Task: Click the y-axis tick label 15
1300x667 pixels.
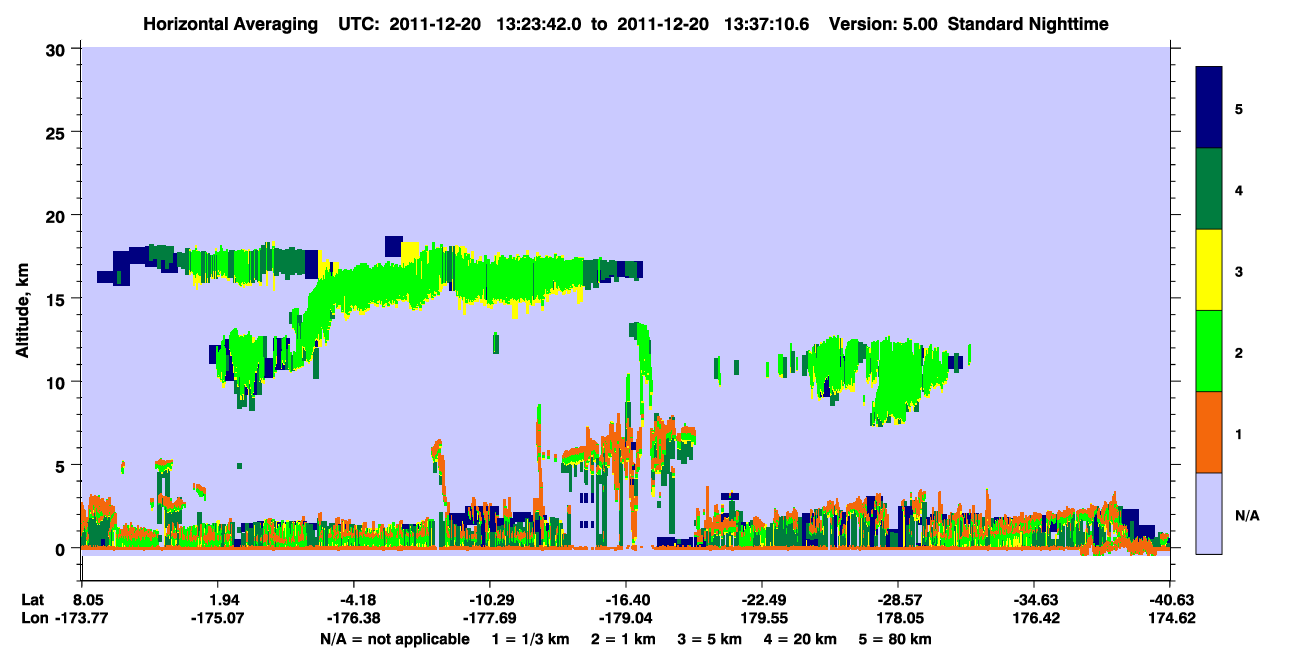Action: tap(58, 299)
